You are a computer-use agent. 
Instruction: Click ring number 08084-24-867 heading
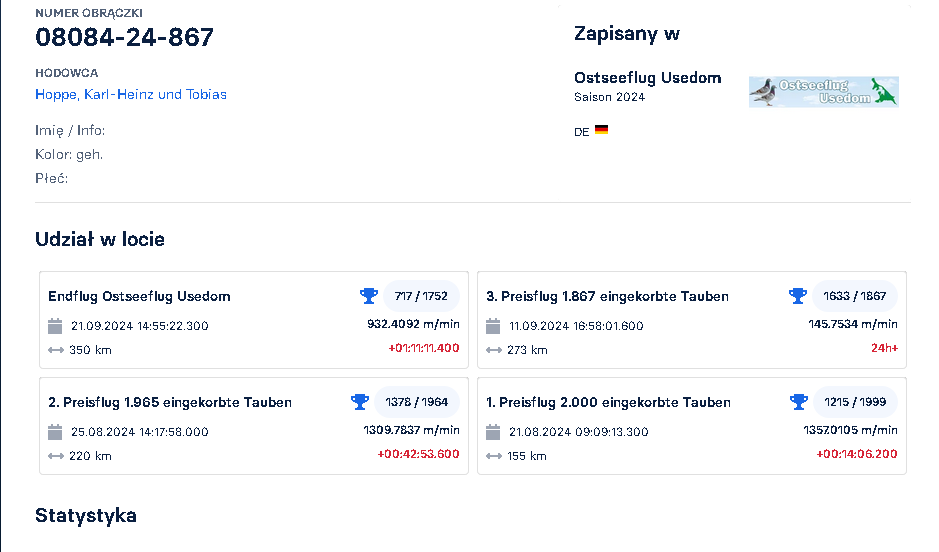pos(124,38)
